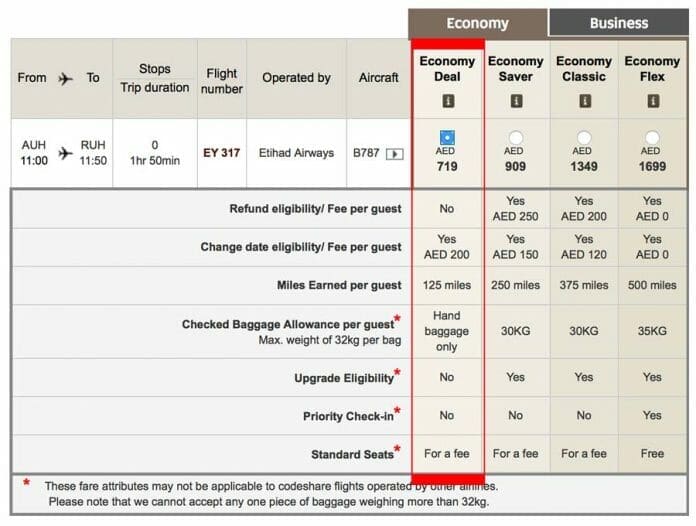
Task: Click the Standard Seats label
Action: 352,455
